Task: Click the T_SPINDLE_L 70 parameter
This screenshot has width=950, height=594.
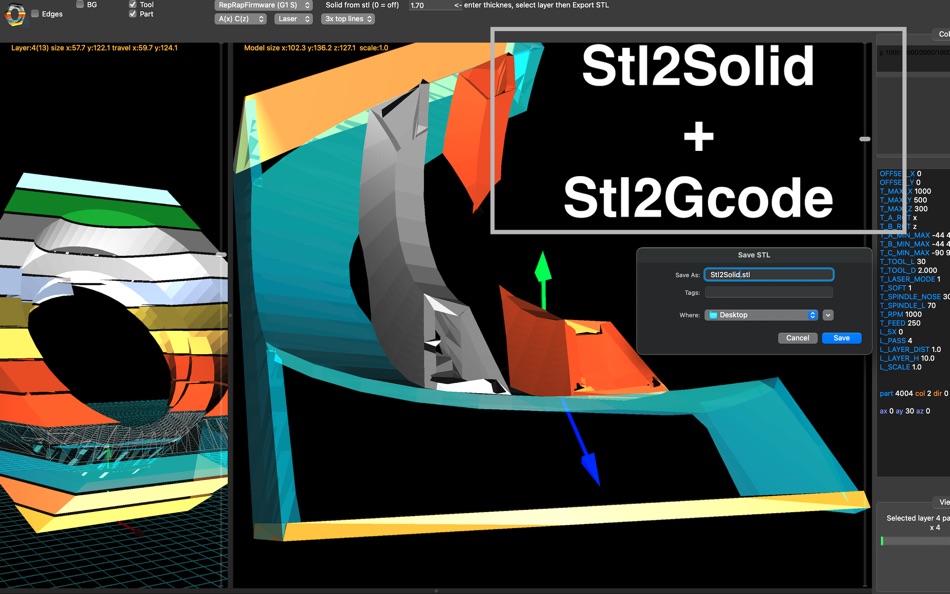Action: coord(908,305)
